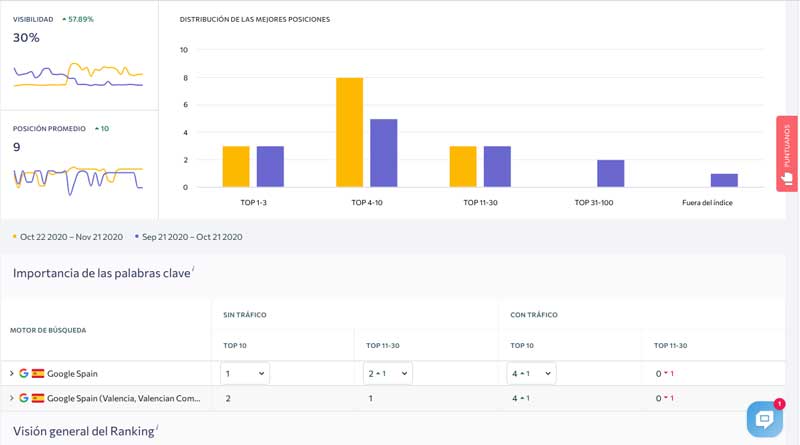Click the Spain flag in the Valencia row
The image size is (800, 445).
click(x=38, y=398)
